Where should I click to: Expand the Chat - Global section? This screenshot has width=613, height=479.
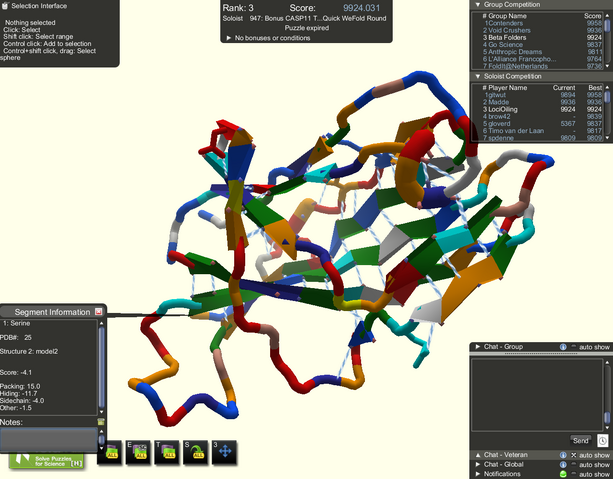(477, 465)
